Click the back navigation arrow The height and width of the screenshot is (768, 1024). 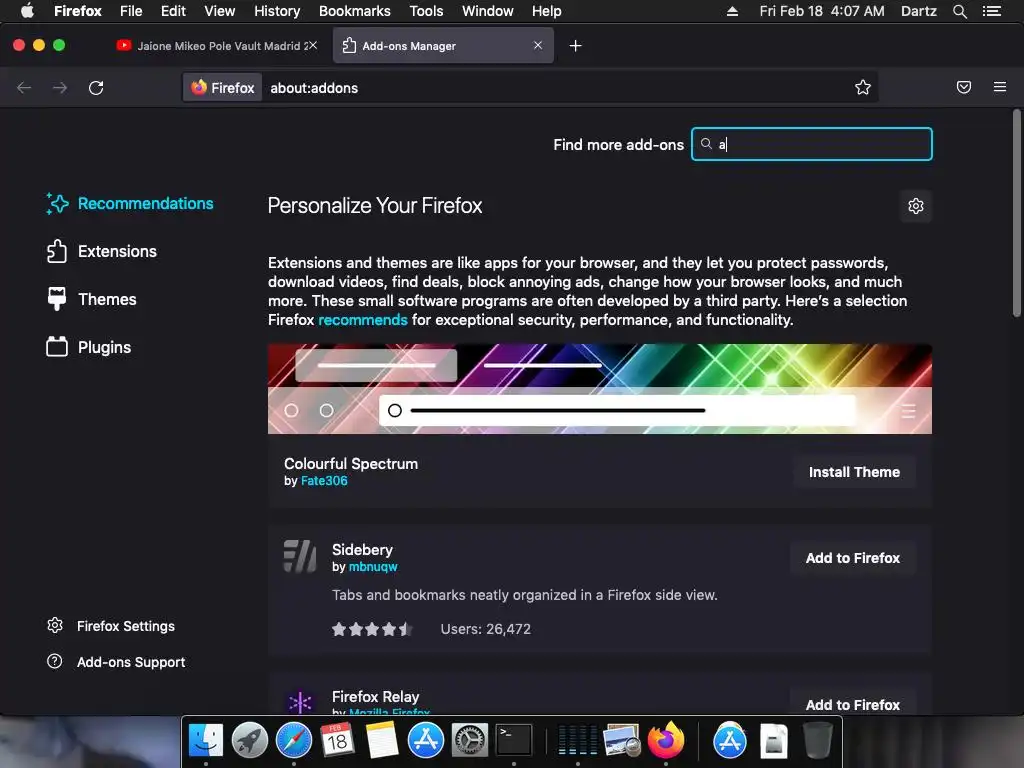(x=24, y=88)
